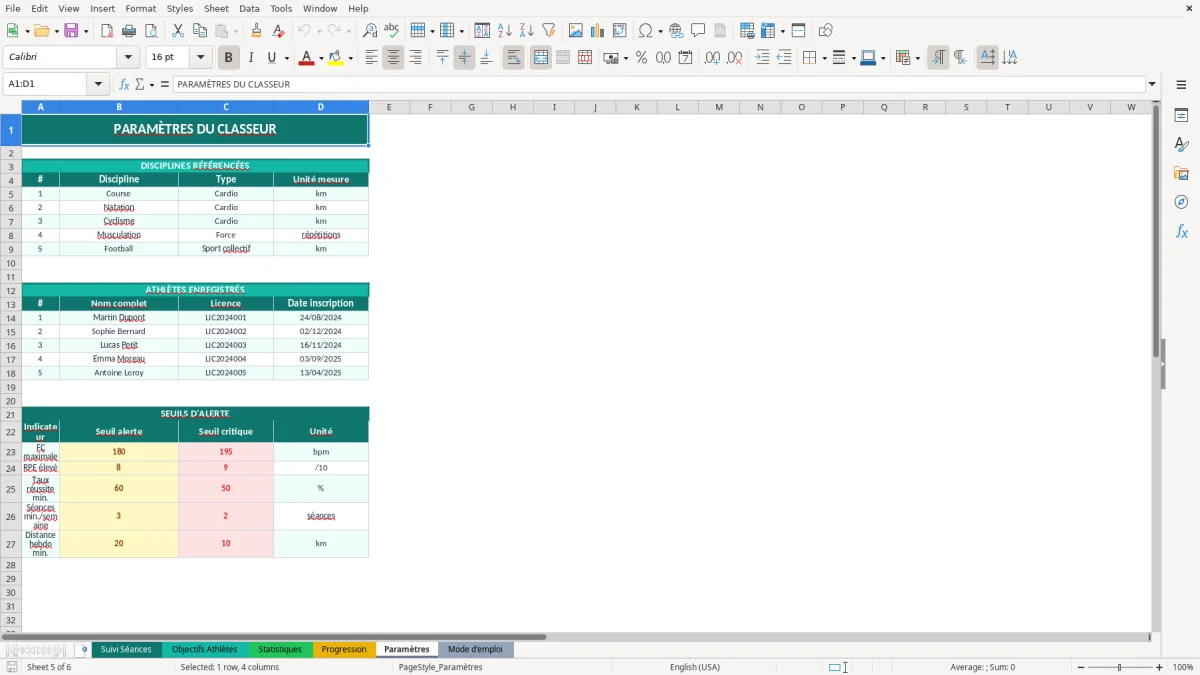Toggle Align Right
Image resolution: width=1200 pixels, height=675 pixels.
click(x=415, y=58)
